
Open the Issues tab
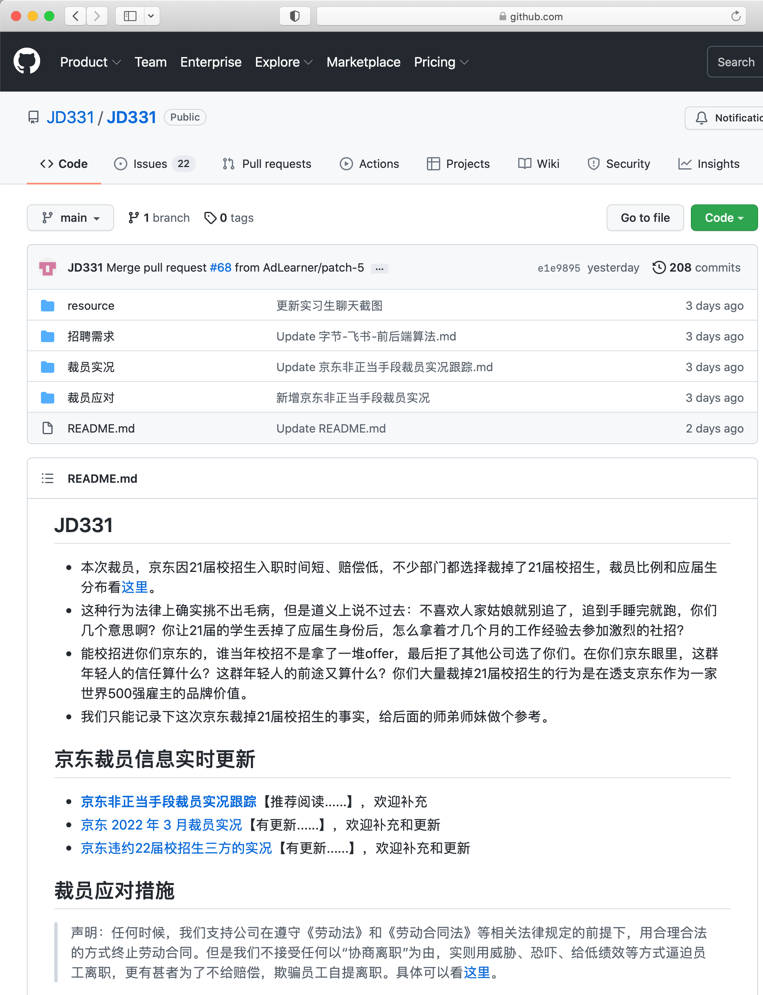pyautogui.click(x=154, y=164)
